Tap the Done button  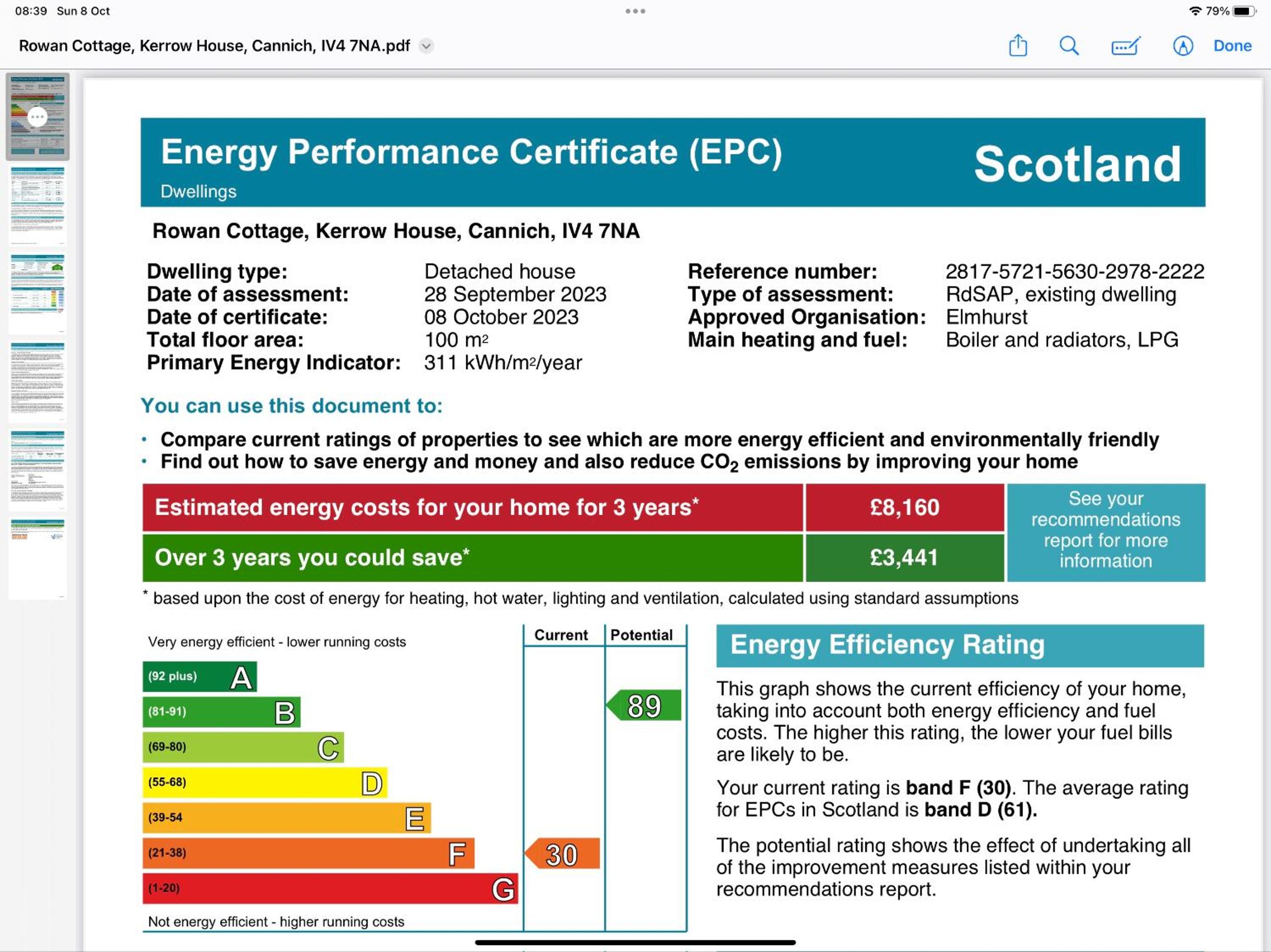(1232, 46)
